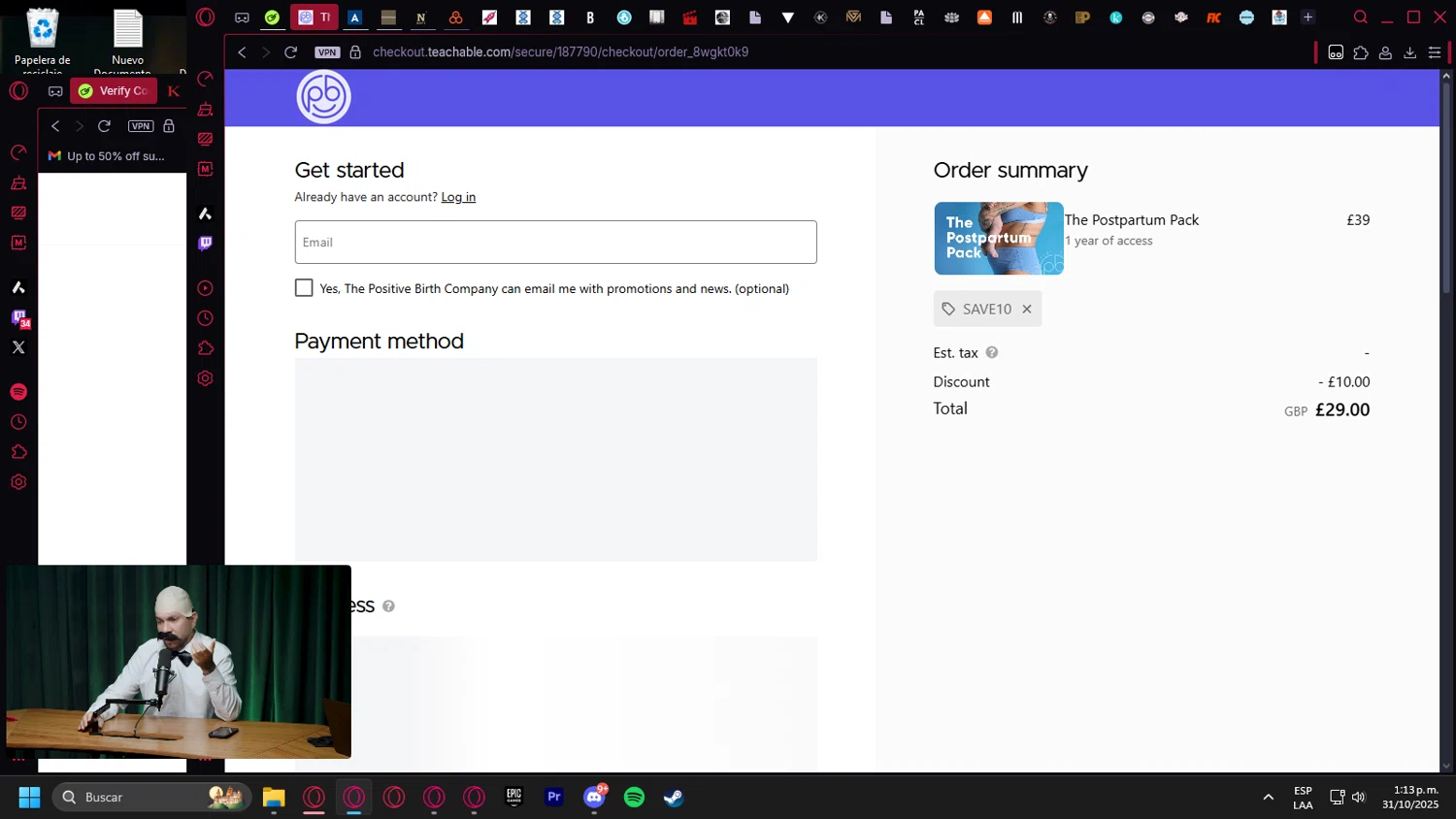Open the downloads icon in the address bar

pyautogui.click(x=1409, y=52)
